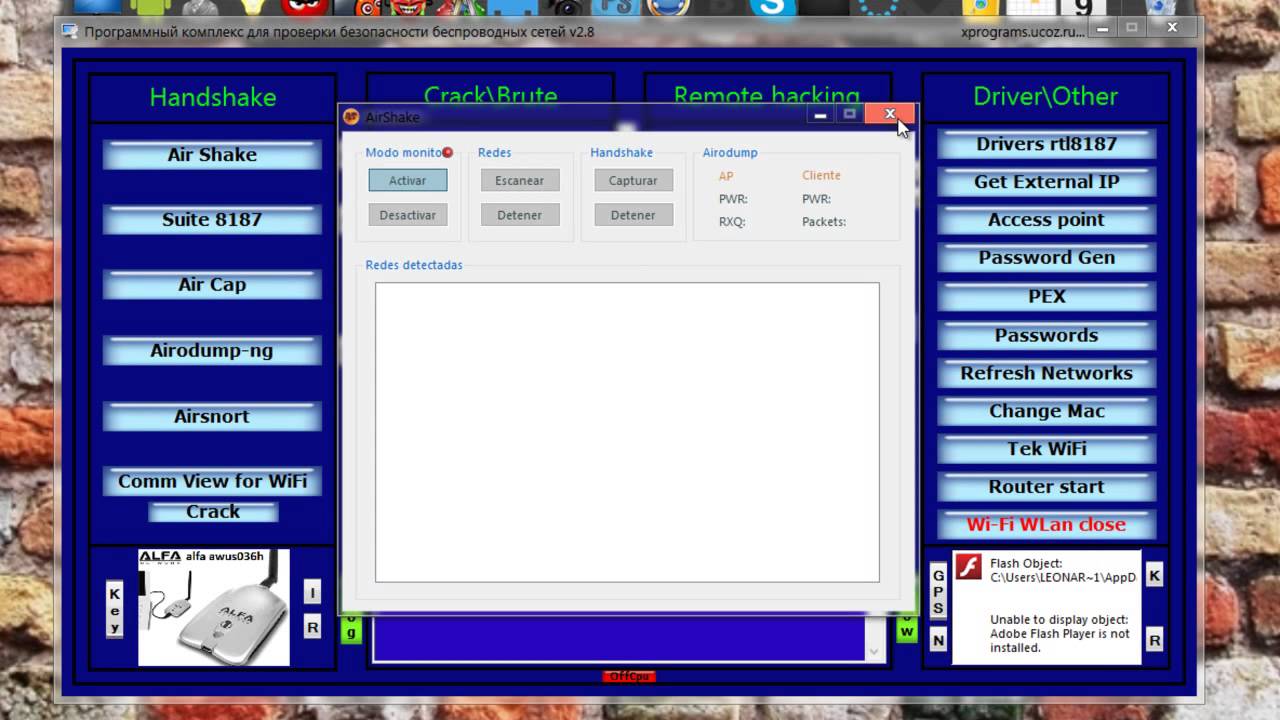Open the Access point option

click(x=1046, y=220)
